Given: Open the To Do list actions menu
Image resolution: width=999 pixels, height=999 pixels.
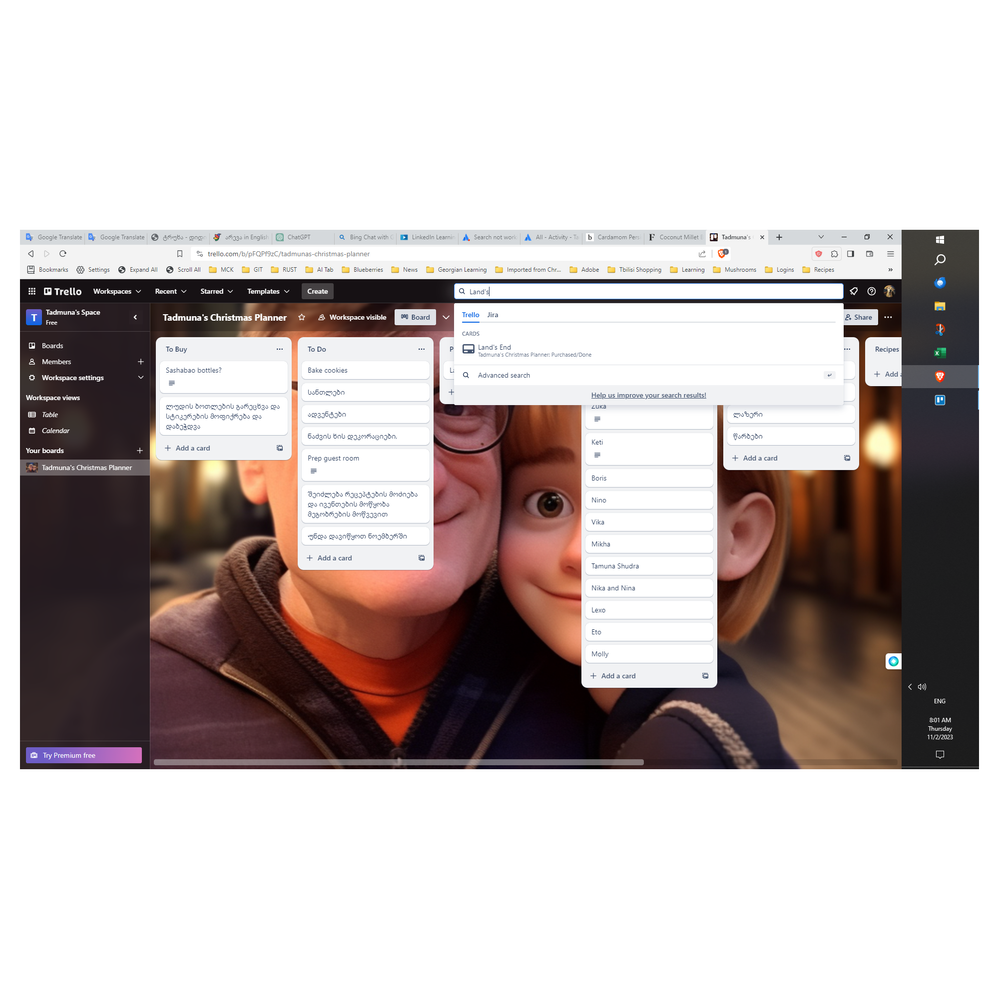Looking at the screenshot, I should click(x=421, y=349).
